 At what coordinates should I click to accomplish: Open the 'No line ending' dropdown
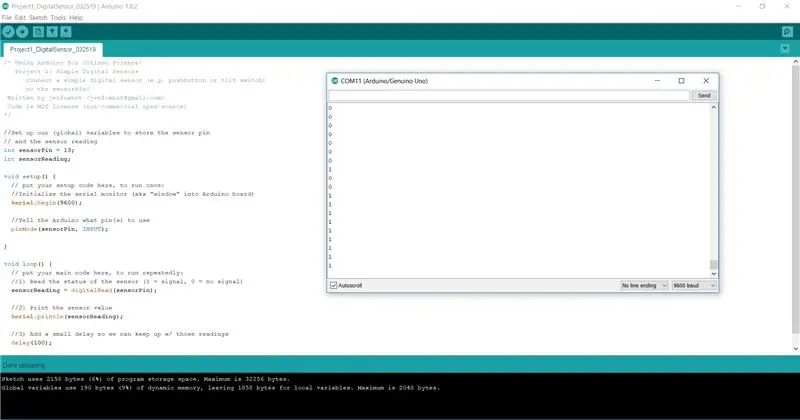pos(644,285)
